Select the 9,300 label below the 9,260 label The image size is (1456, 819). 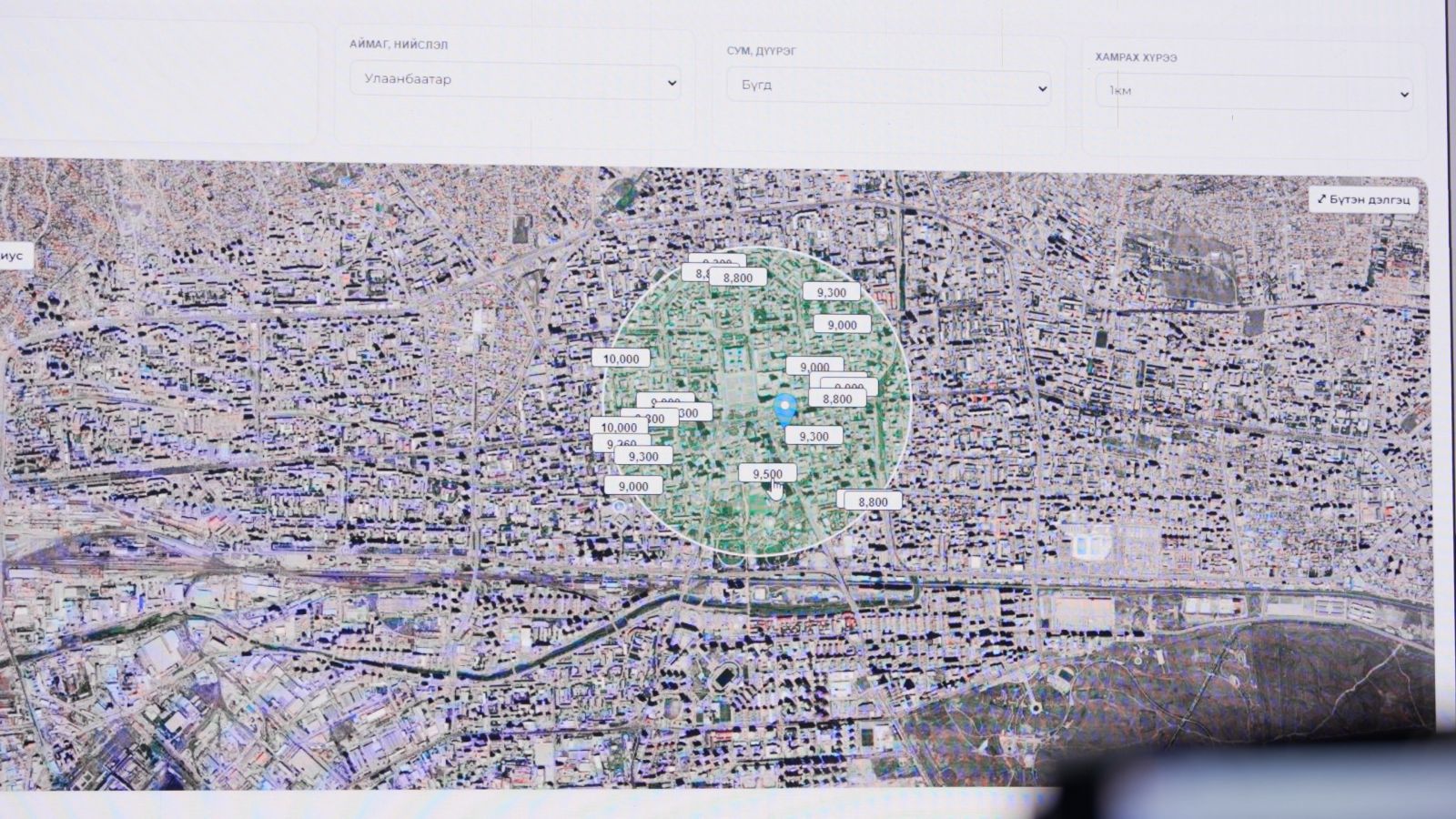point(643,456)
